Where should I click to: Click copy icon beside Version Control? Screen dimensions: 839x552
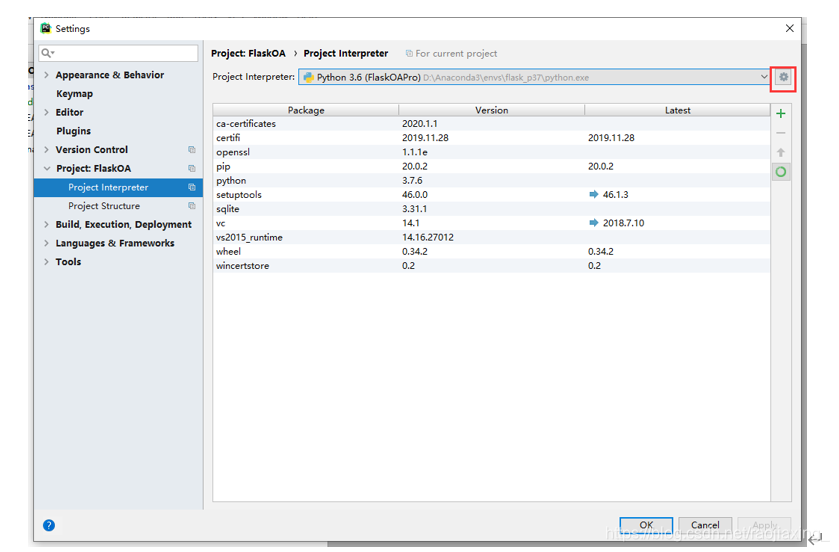tap(192, 150)
